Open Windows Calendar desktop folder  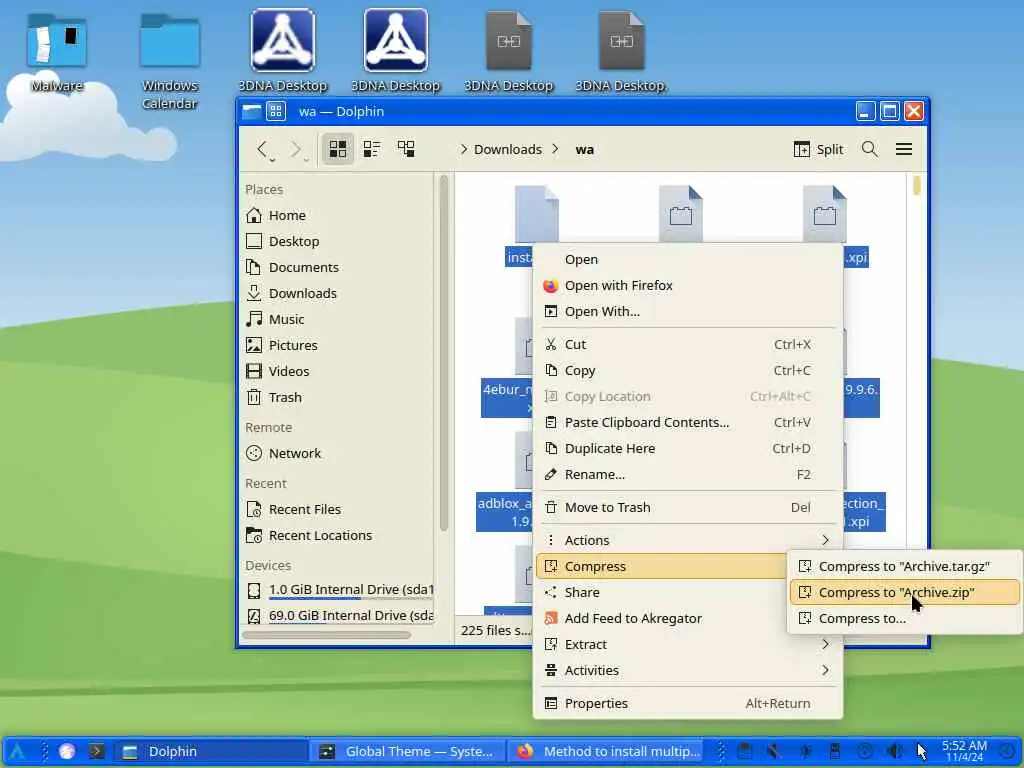(170, 59)
